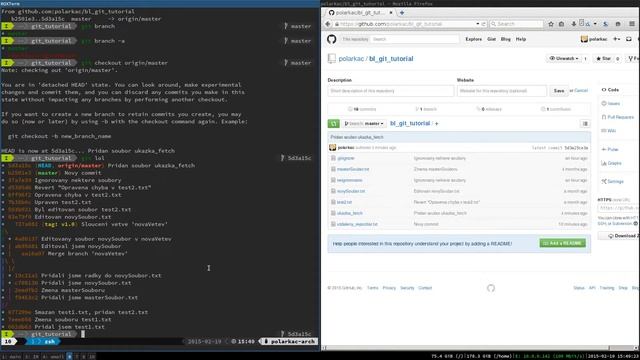This screenshot has height=360, width=640.
Task: Open ukazka_fetch file link
Action: pyautogui.click(x=350, y=213)
